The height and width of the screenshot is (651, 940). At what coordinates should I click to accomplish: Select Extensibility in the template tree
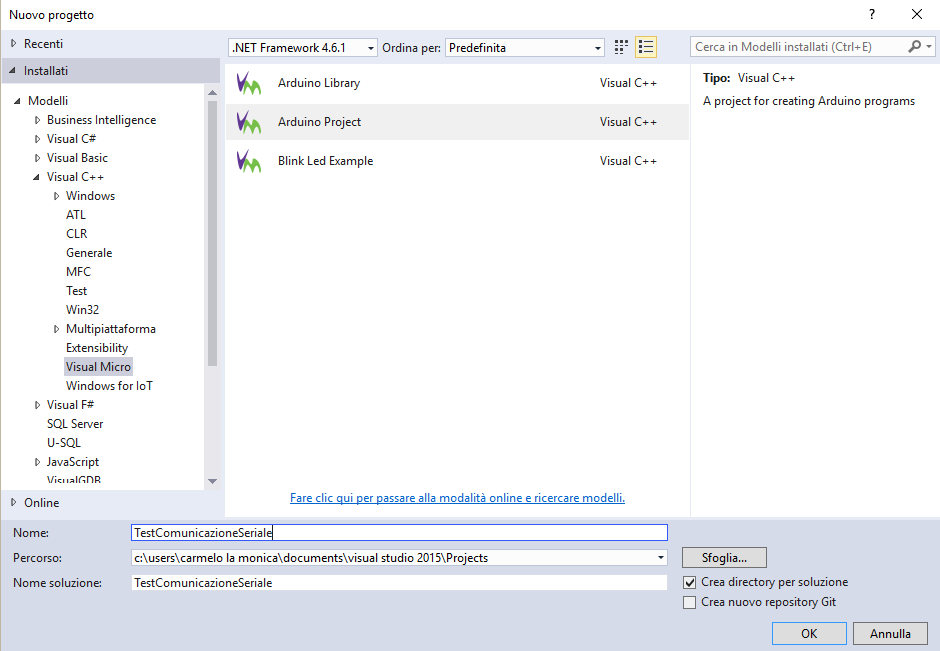pos(97,348)
